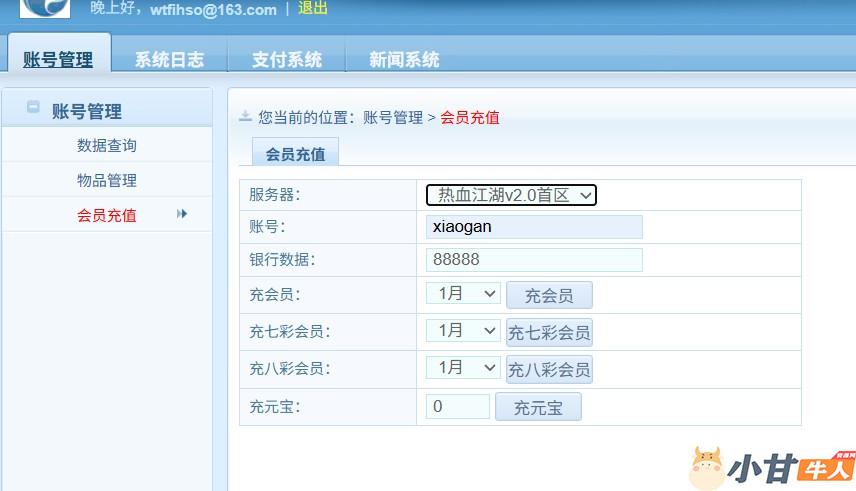Open 数据查询 in the sidebar
Image resolution: width=856 pixels, height=491 pixels.
click(107, 145)
